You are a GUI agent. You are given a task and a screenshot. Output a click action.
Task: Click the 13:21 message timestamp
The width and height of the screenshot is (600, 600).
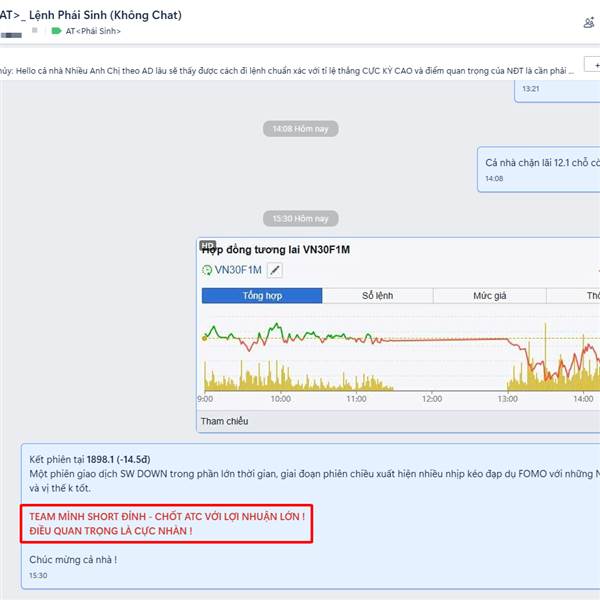point(531,89)
